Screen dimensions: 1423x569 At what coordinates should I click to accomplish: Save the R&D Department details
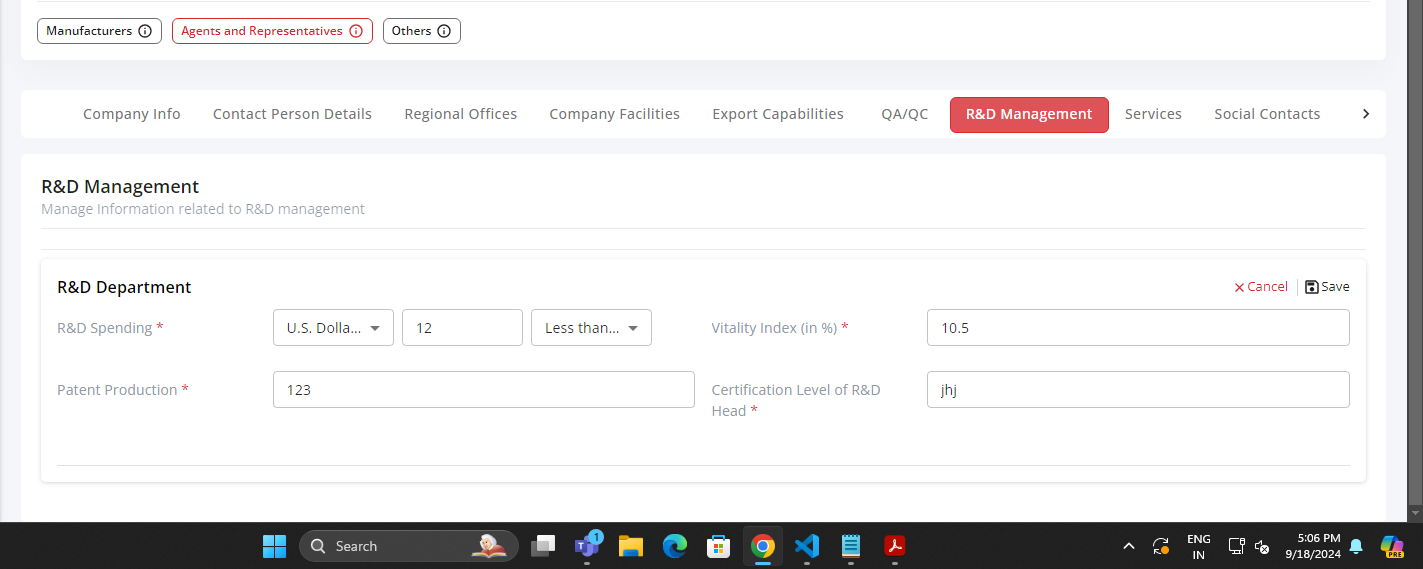coord(1327,287)
